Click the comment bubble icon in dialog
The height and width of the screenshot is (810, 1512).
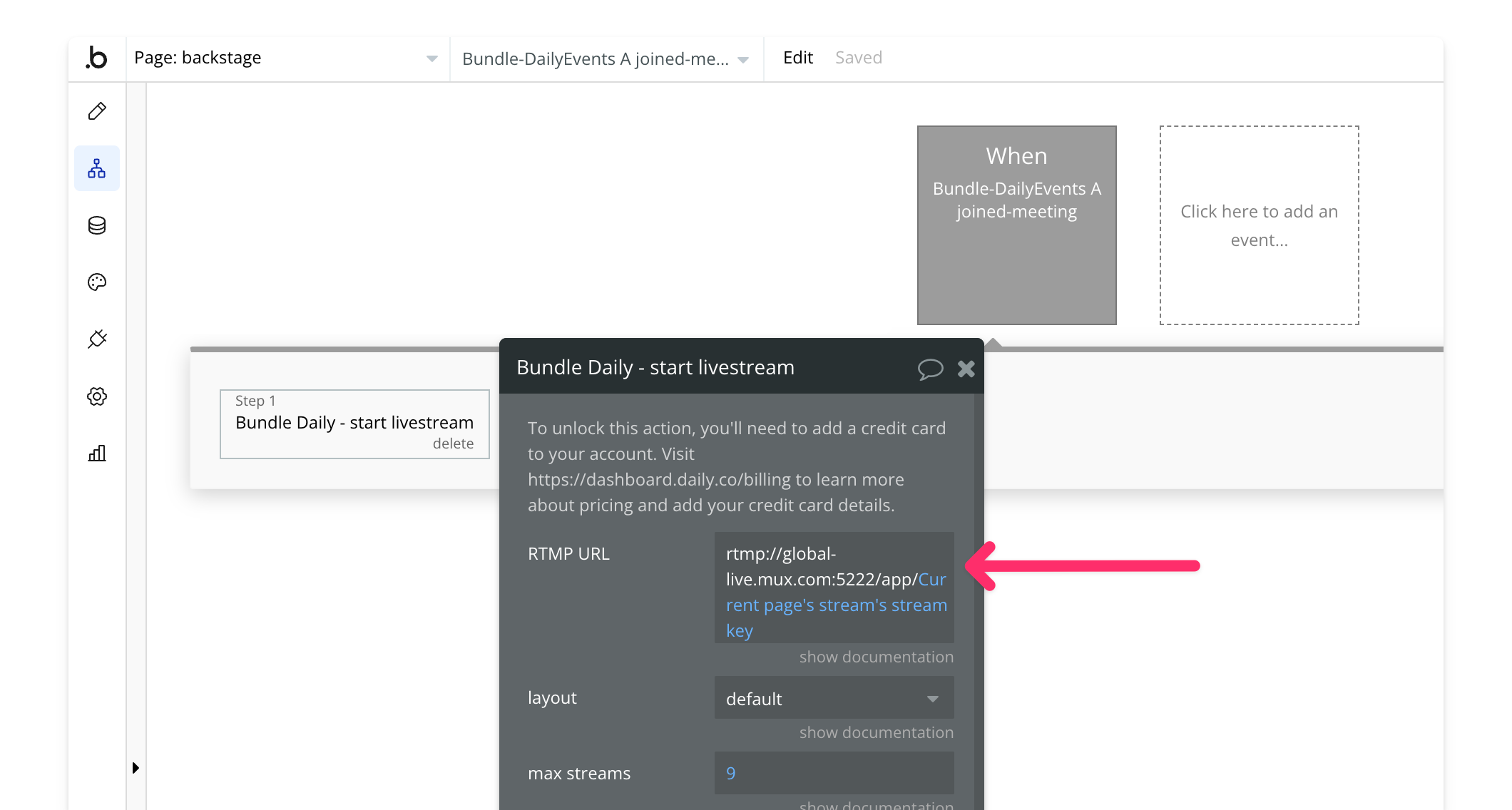pos(930,369)
